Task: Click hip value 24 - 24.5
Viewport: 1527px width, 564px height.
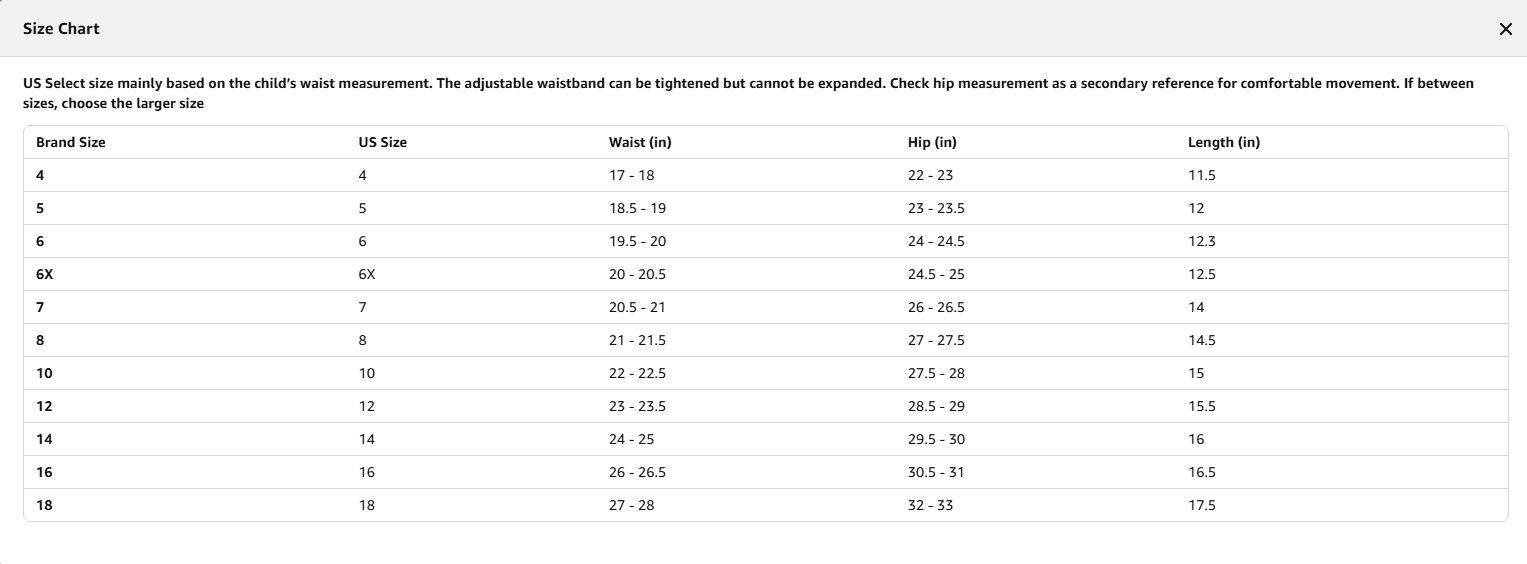Action: click(x=936, y=241)
